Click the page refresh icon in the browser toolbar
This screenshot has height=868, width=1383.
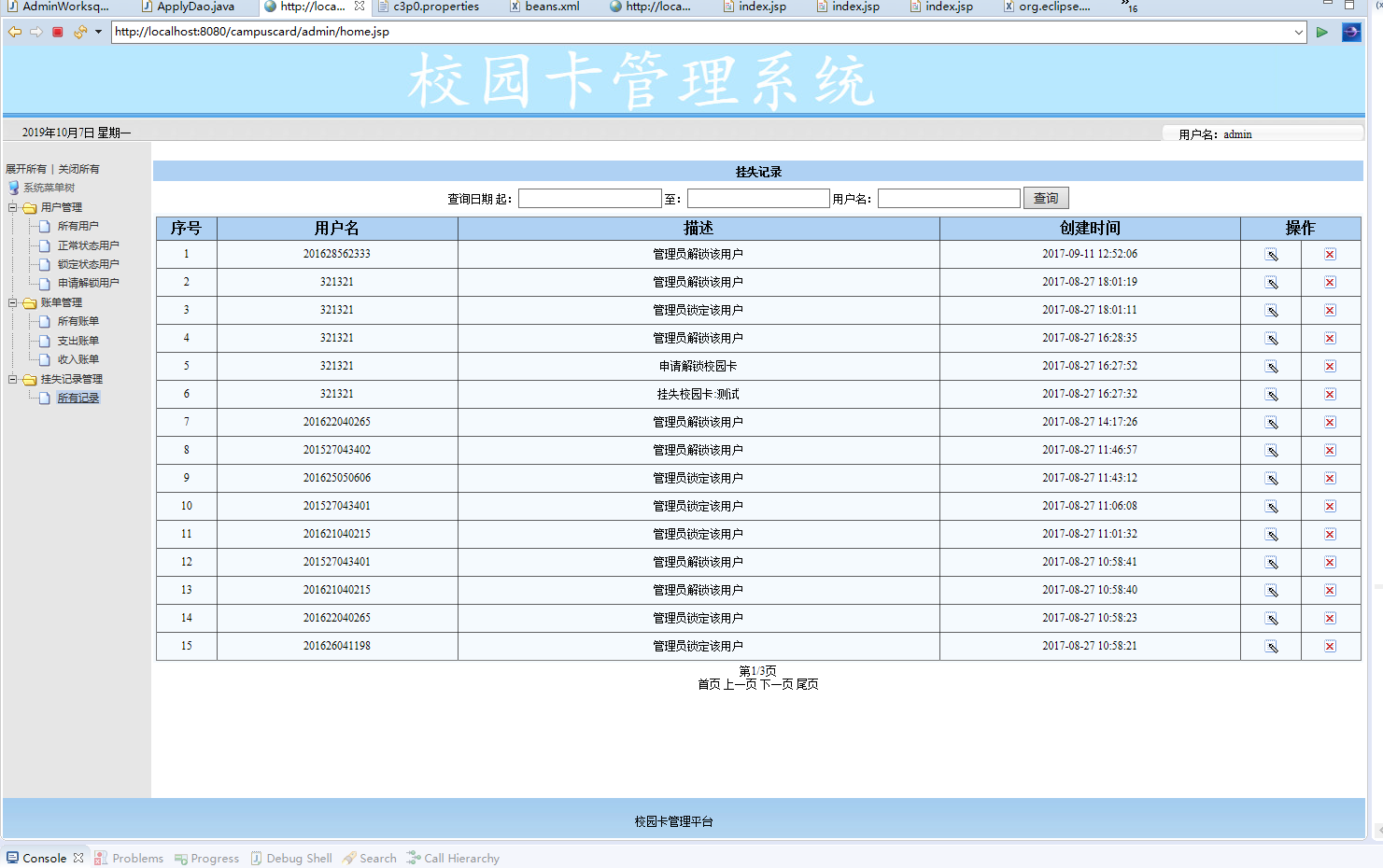(x=79, y=32)
